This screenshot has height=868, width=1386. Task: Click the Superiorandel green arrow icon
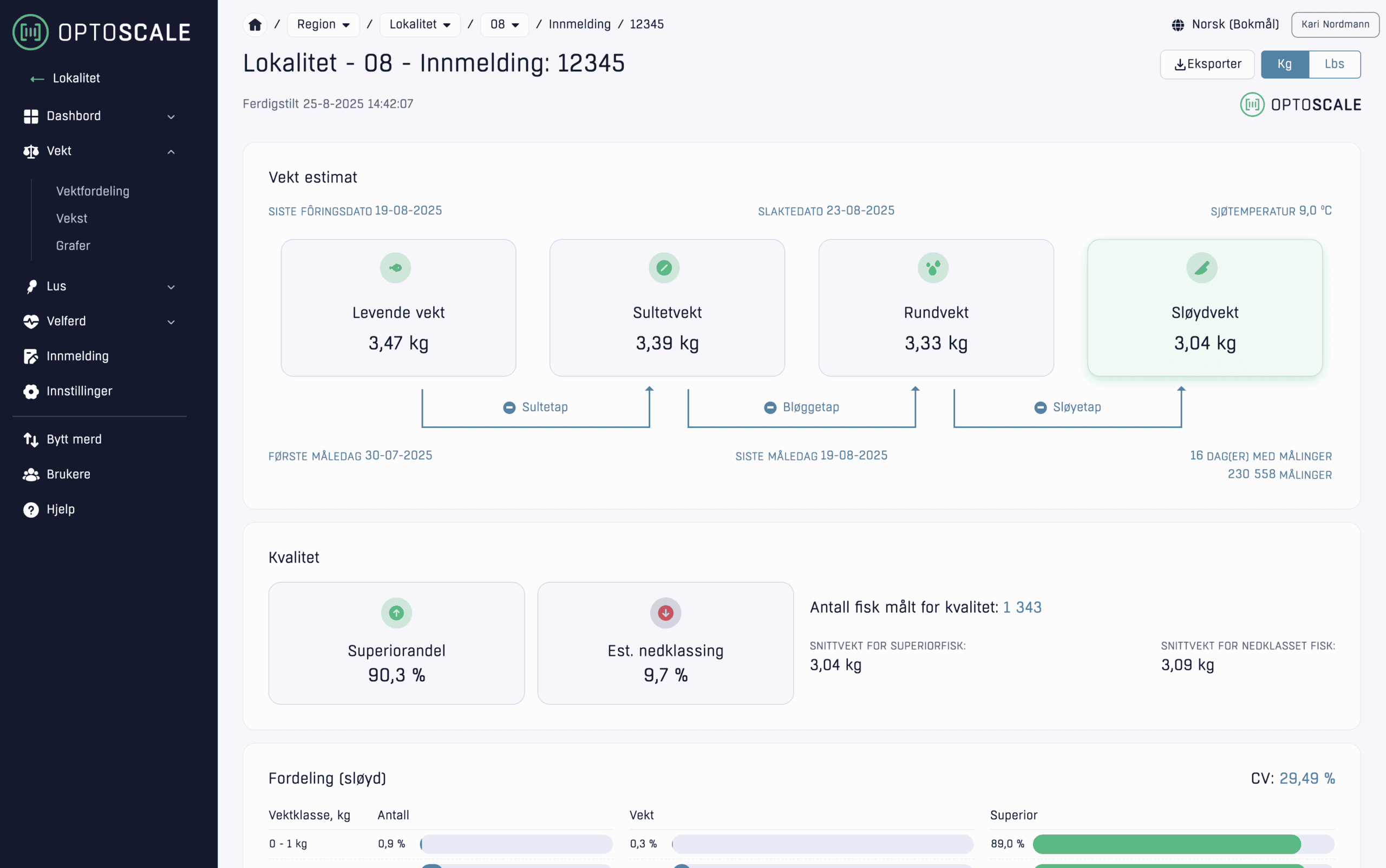396,613
